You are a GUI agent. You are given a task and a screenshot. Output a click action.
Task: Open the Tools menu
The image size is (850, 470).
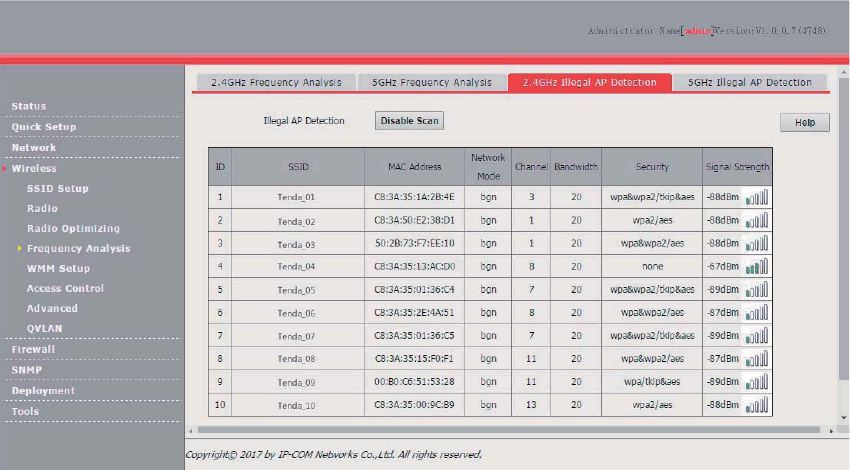coord(25,411)
